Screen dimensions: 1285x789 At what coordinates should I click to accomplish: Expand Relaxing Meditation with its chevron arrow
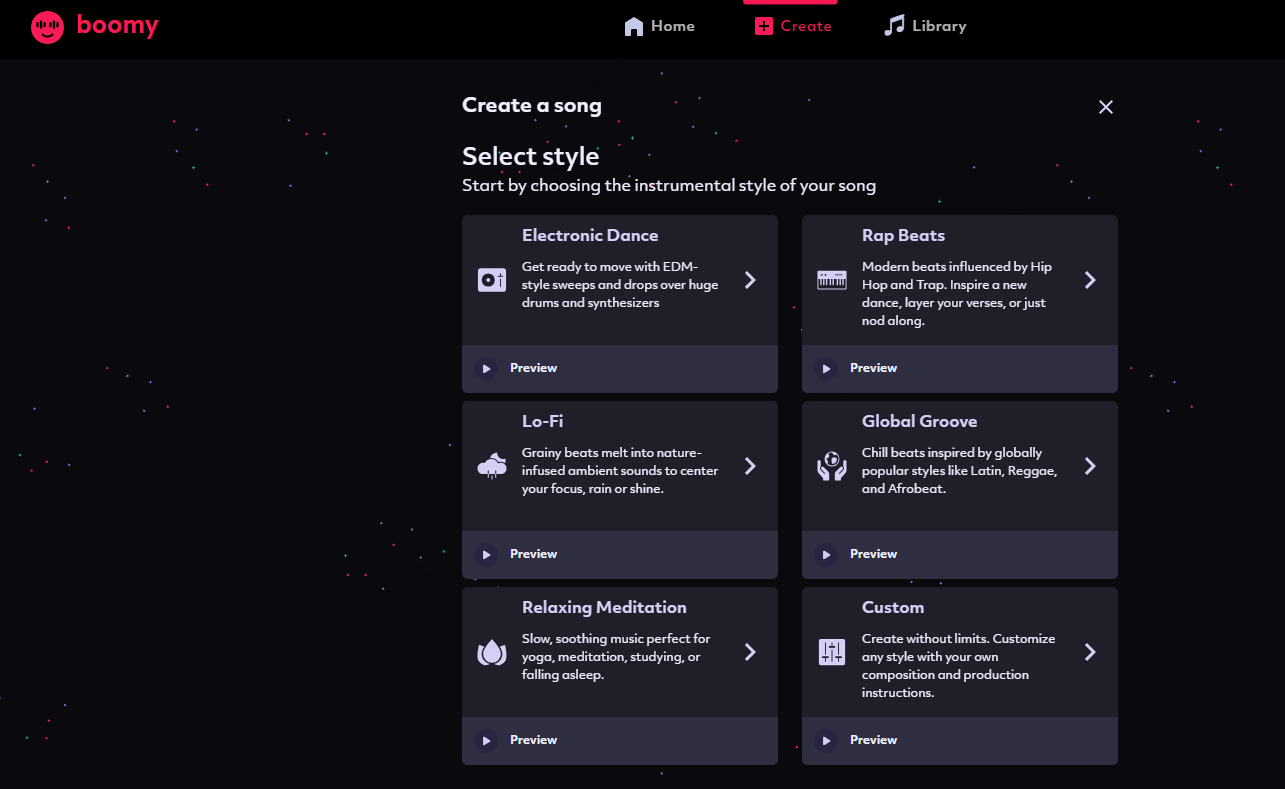750,652
